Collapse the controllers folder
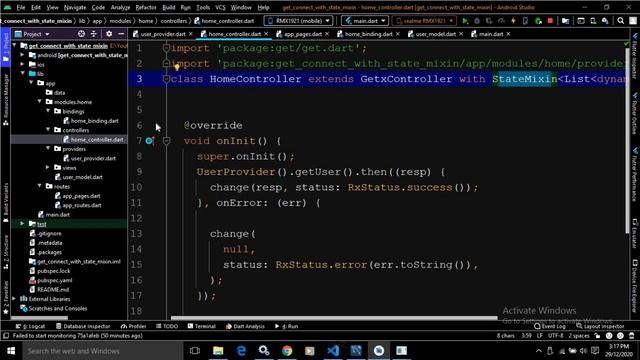 (x=48, y=130)
